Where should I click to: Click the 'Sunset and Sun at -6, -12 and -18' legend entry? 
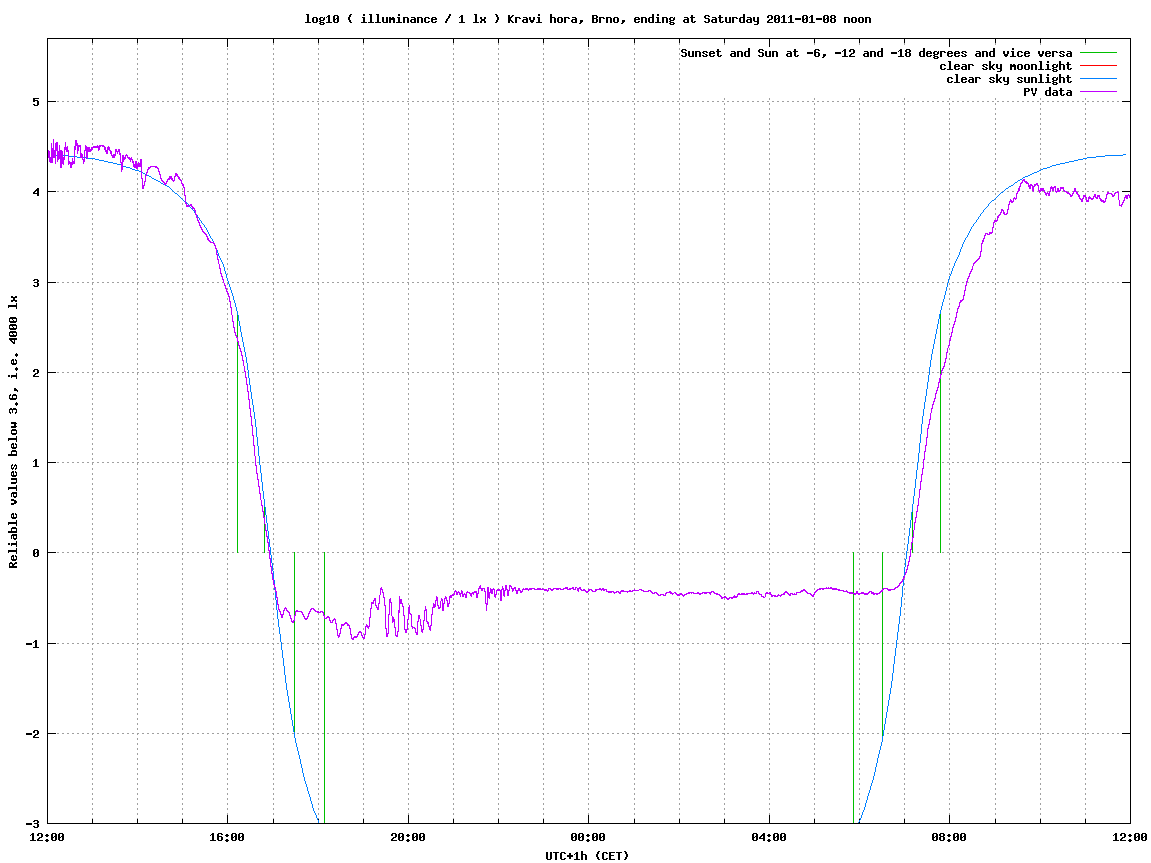point(876,53)
